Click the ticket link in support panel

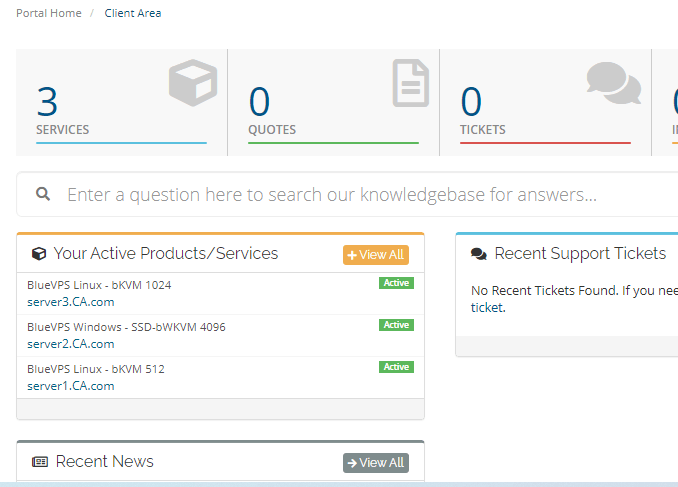click(488, 308)
